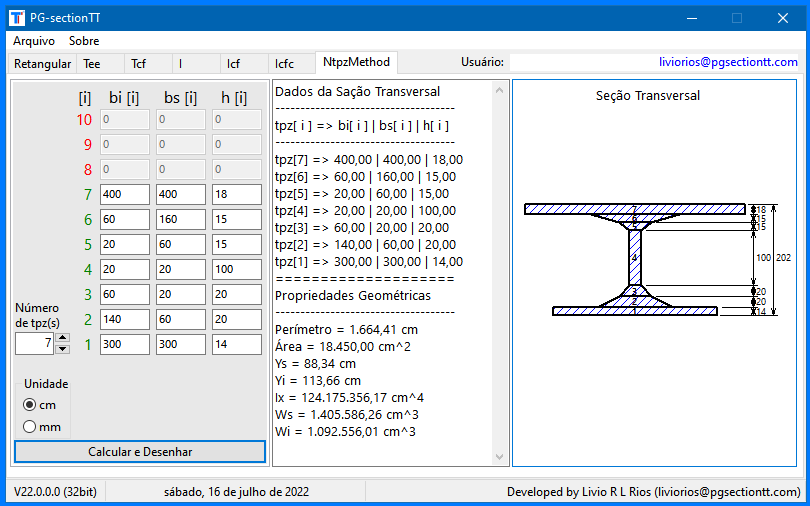
Task: Click the scroll up arrow in results panel
Action: coord(499,90)
